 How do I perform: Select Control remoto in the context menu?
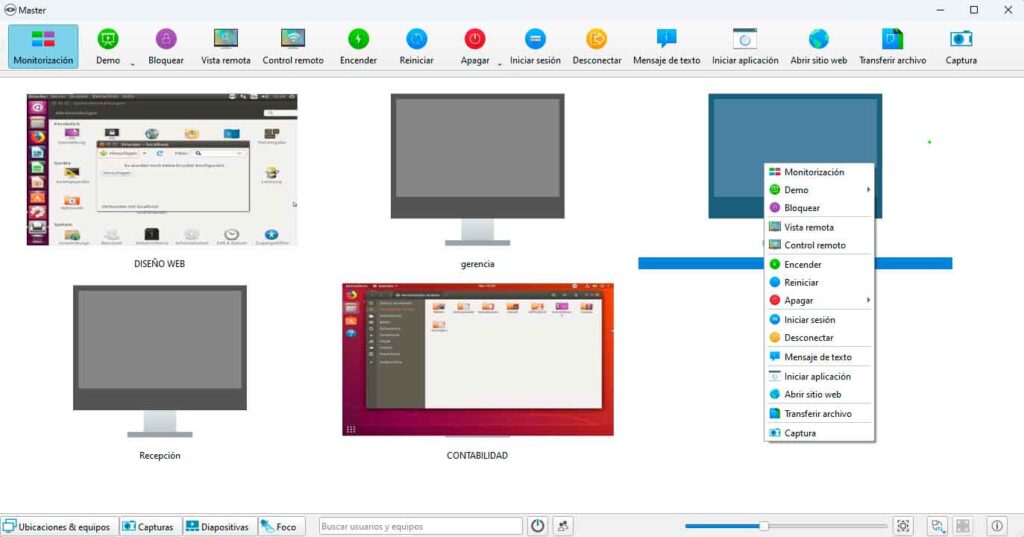[x=814, y=245]
